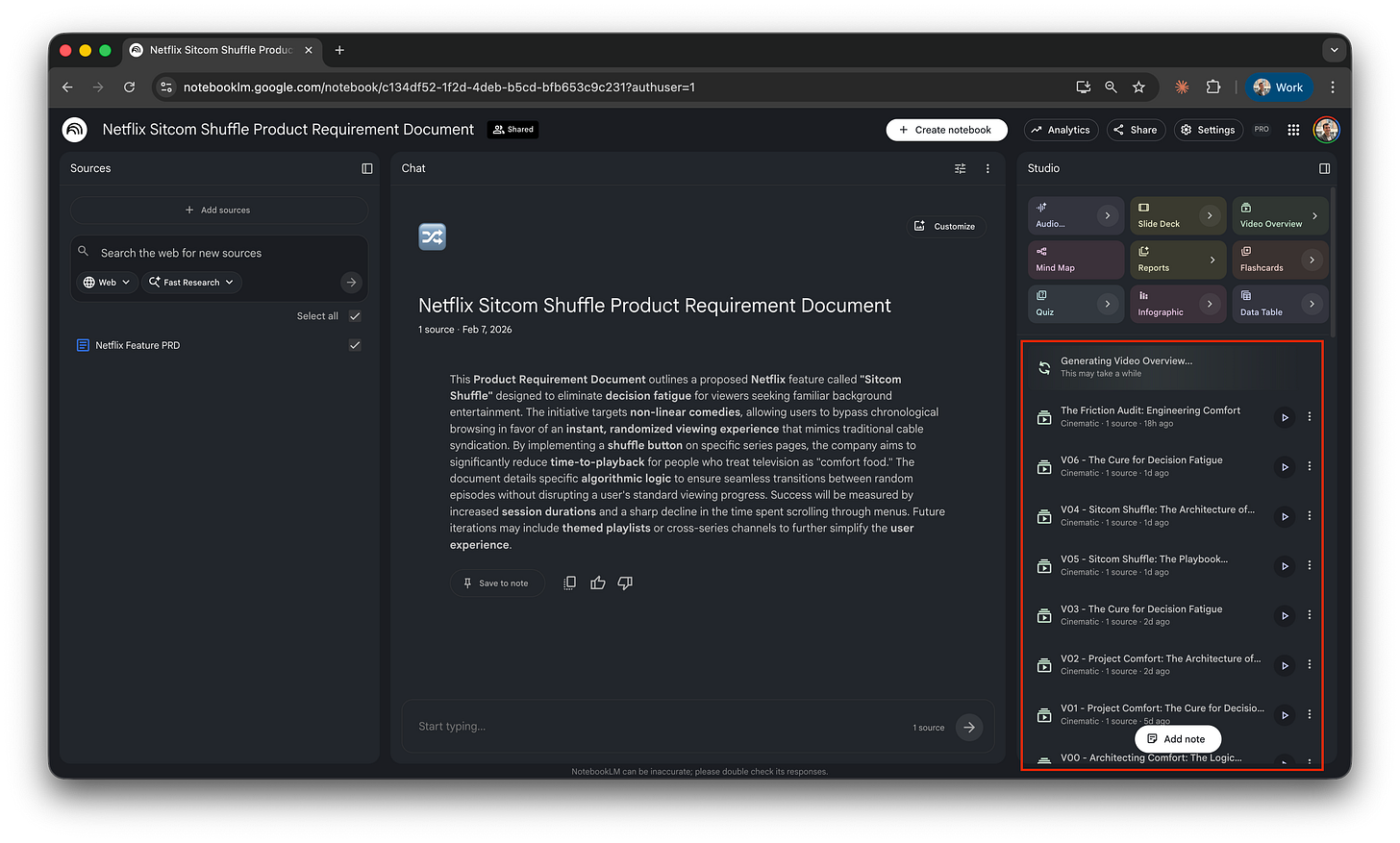Expand Data Table options chevron
This screenshot has height=843, width=1400.
click(x=1312, y=305)
